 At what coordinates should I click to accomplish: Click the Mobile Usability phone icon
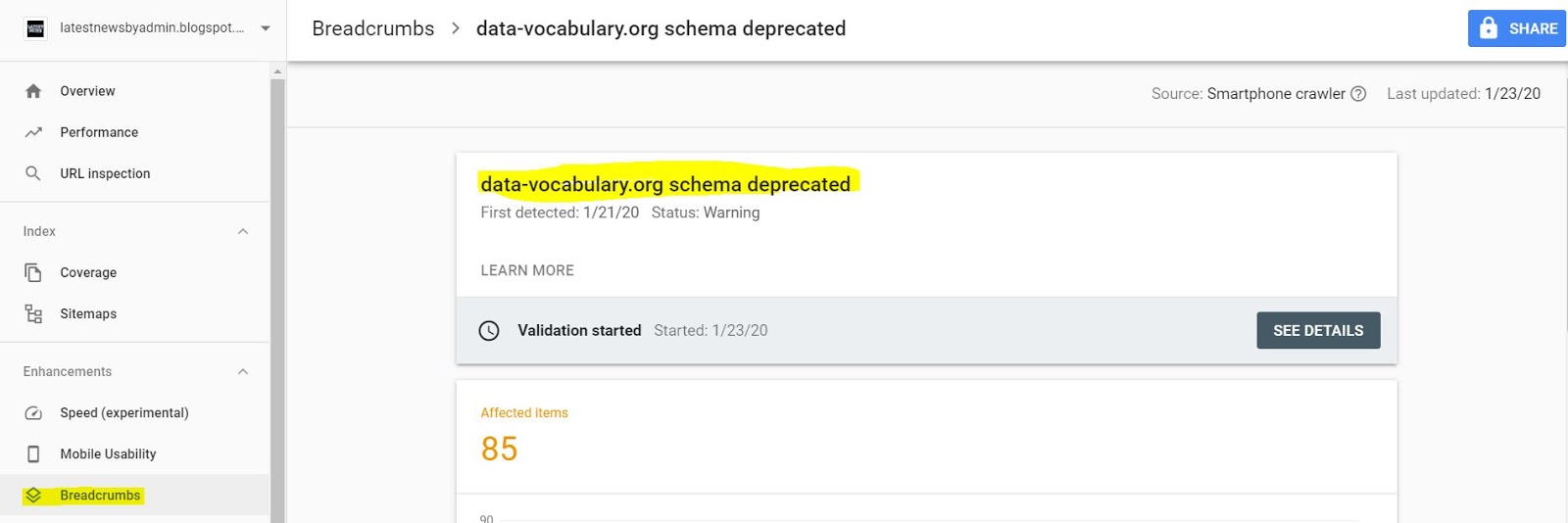[x=33, y=453]
